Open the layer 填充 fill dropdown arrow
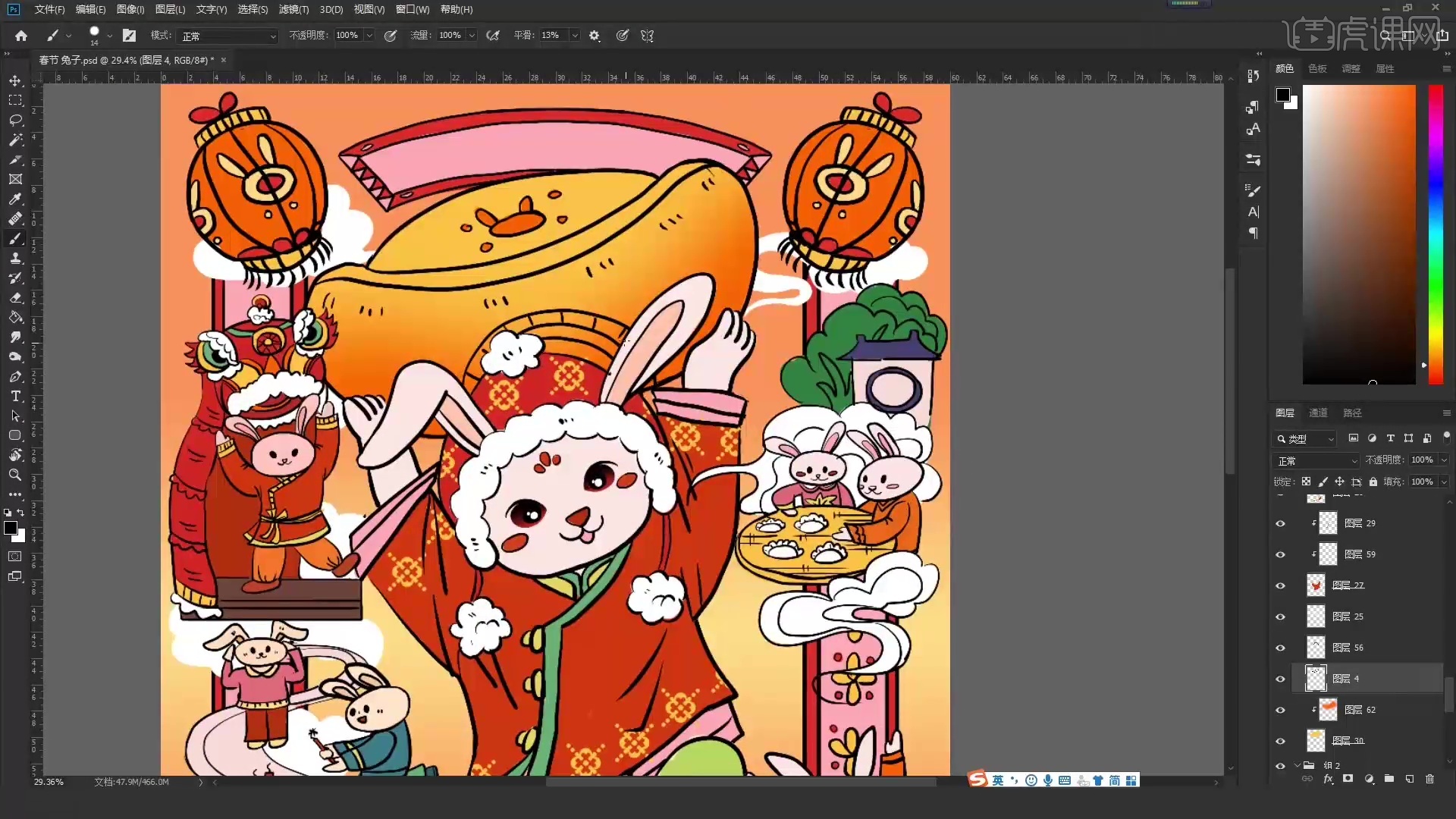 1443,482
